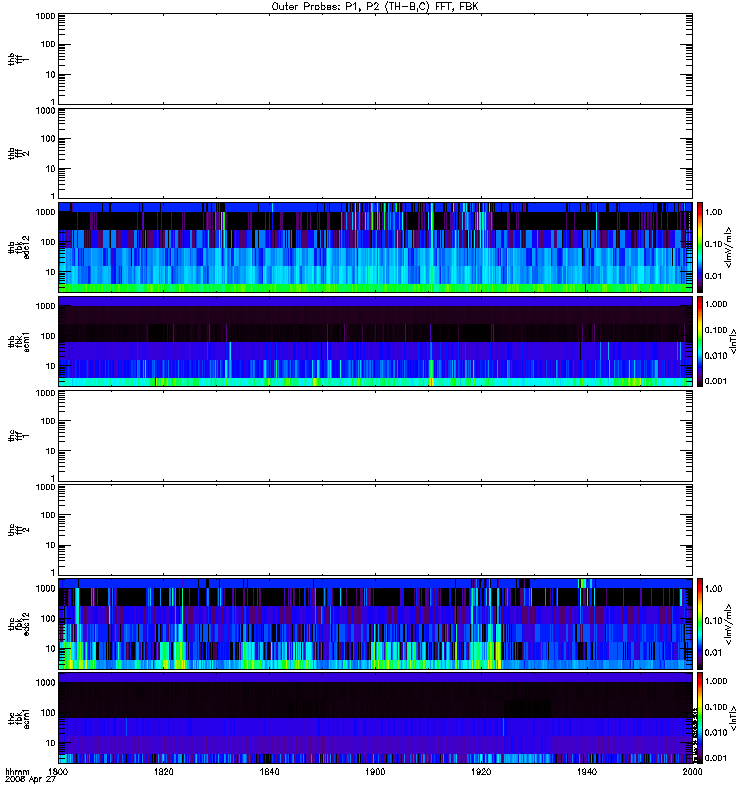The height and width of the screenshot is (800, 750).
Task: Click the '10' y-tick of thc fbk scm1
Action: click(x=50, y=743)
